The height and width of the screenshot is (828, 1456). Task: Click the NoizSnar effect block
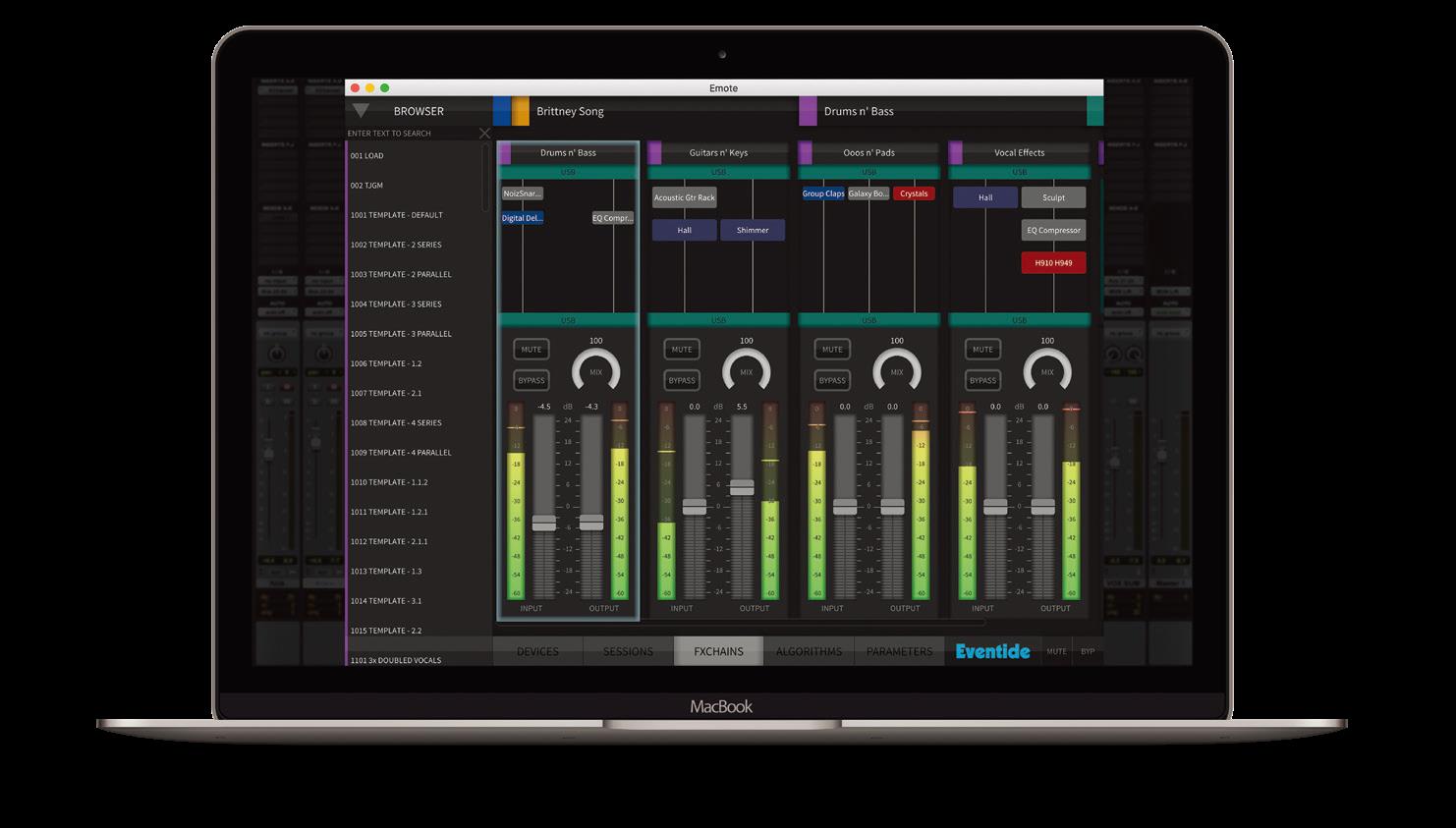[x=524, y=193]
